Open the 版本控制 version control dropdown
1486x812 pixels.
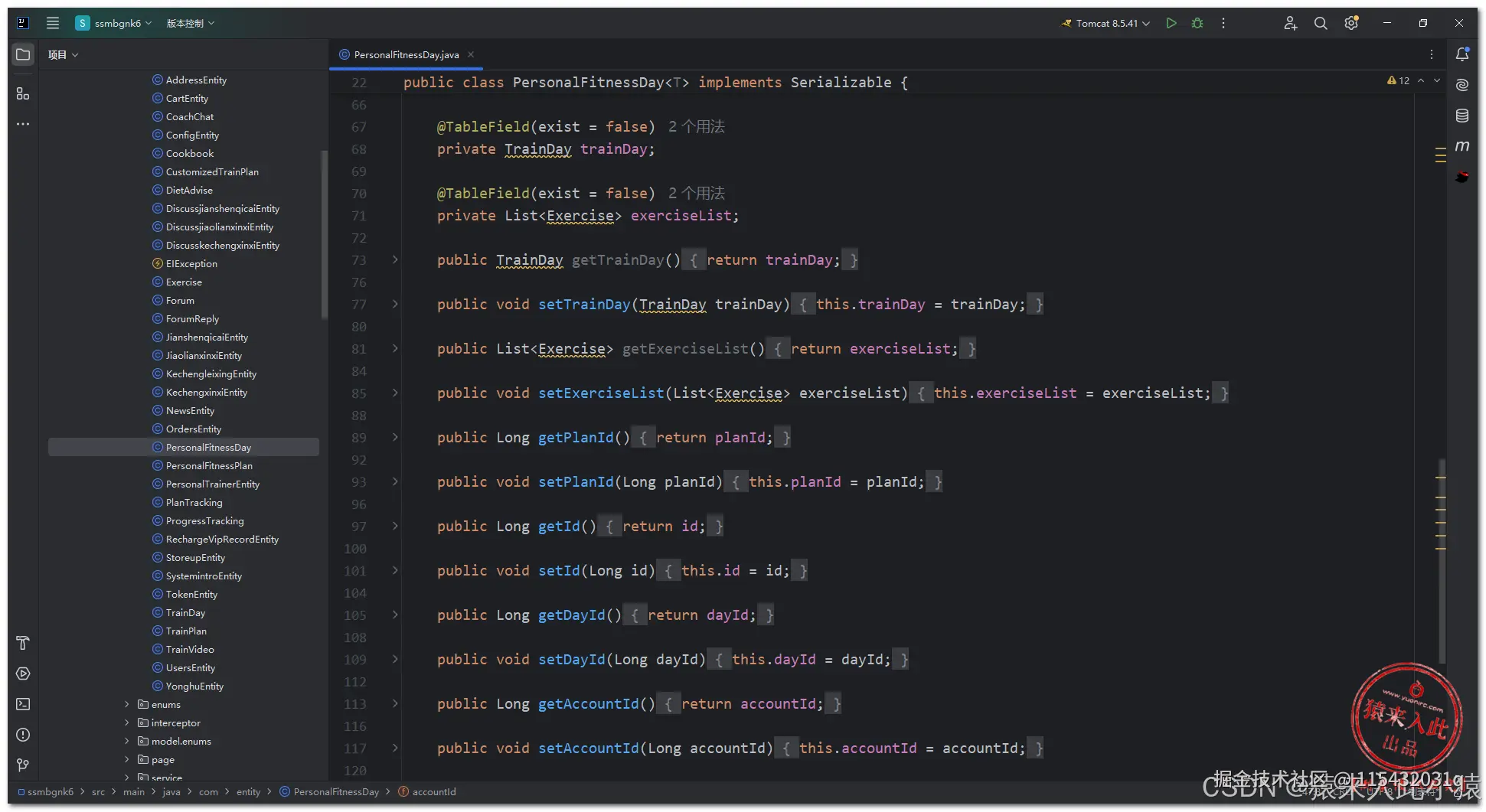(191, 23)
